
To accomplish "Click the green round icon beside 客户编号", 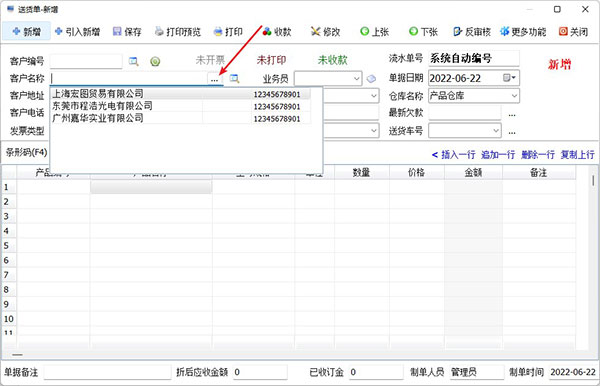I will coord(155,61).
